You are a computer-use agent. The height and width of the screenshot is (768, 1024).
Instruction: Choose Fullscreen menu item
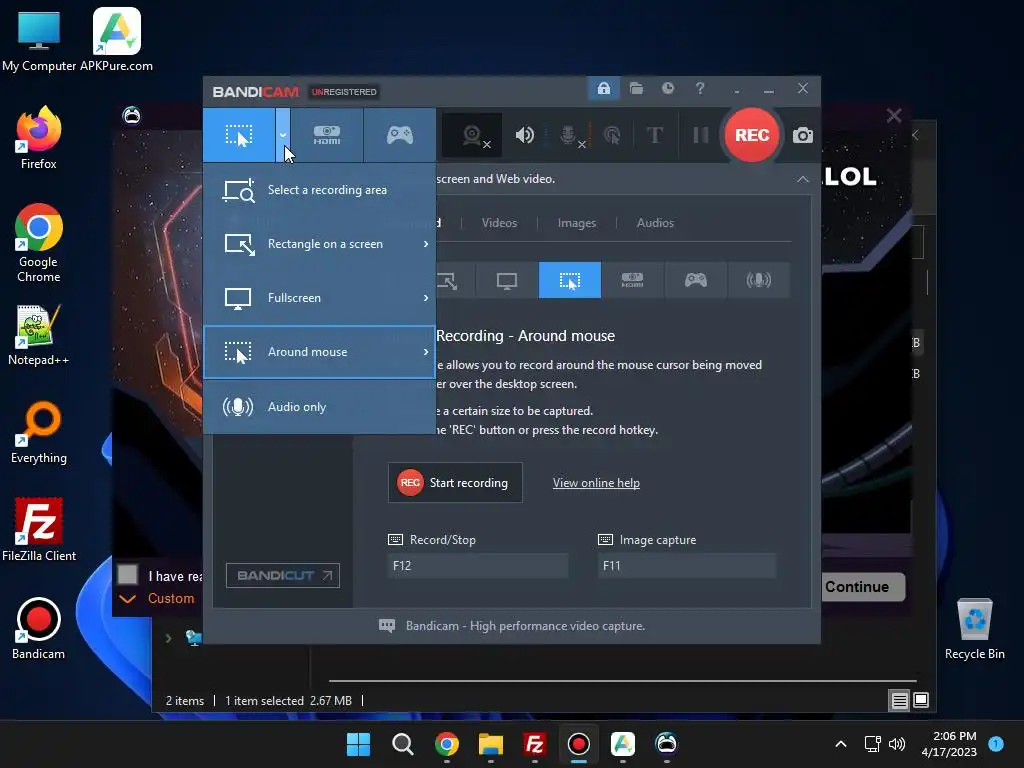point(319,298)
